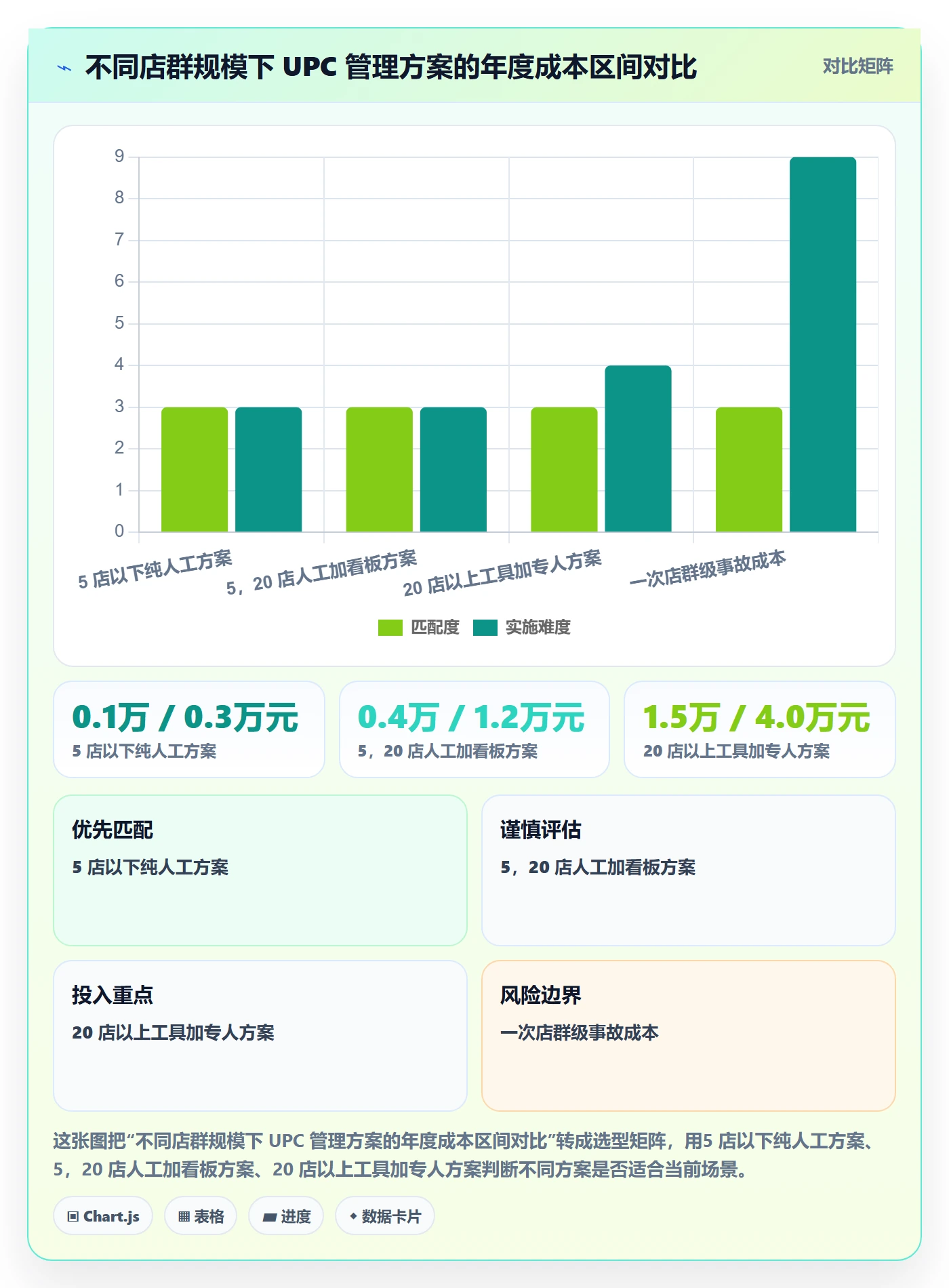Select the 表格 tag chip
The height and width of the screenshot is (1288, 949).
[x=201, y=1216]
